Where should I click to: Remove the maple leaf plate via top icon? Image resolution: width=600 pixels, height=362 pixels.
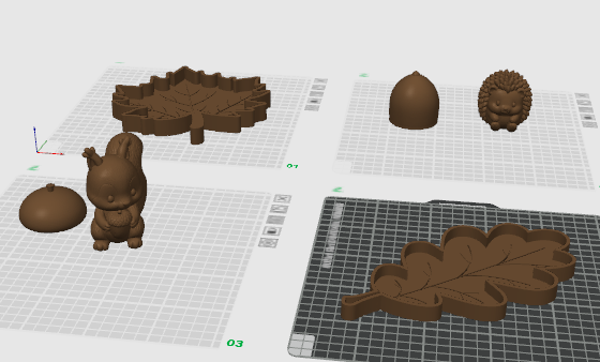click(x=321, y=81)
